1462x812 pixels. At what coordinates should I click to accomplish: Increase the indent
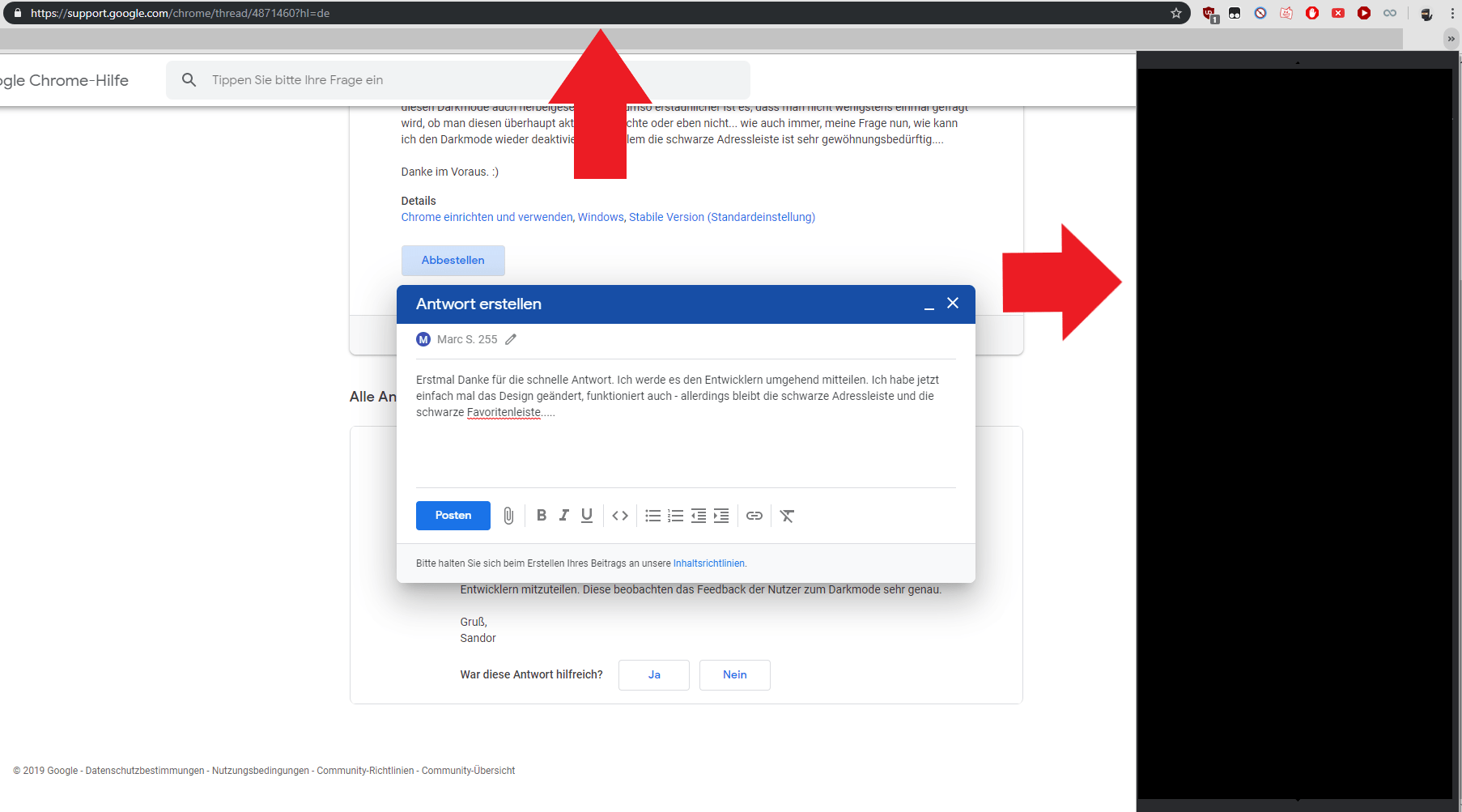721,516
